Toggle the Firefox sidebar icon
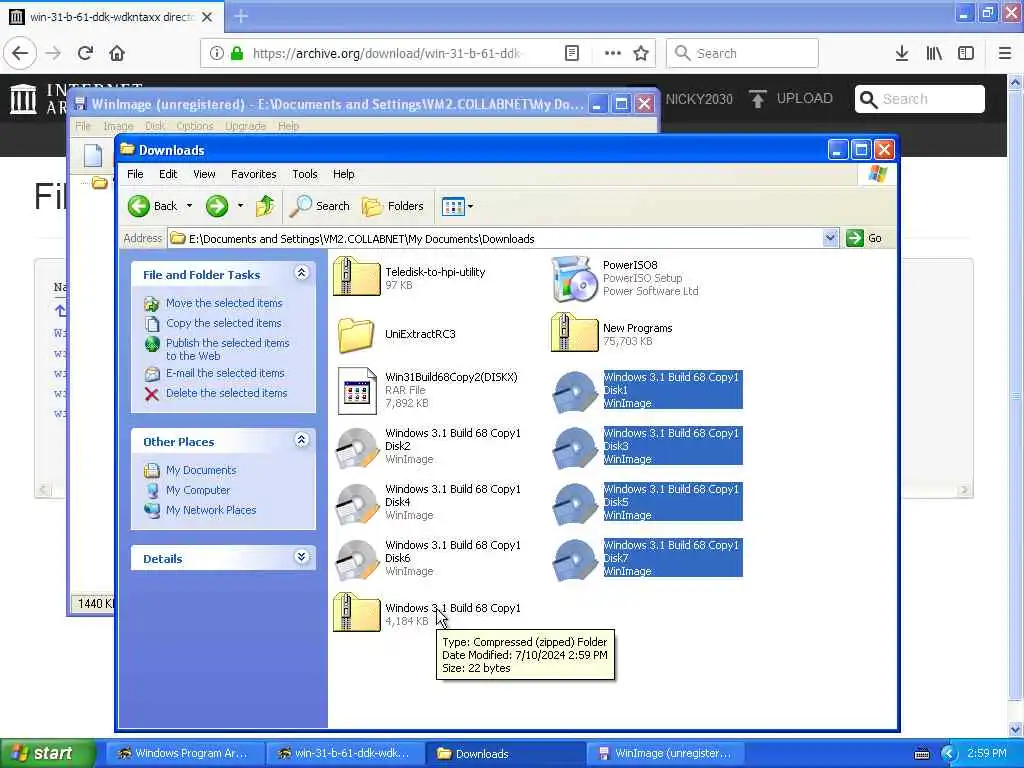 point(966,53)
